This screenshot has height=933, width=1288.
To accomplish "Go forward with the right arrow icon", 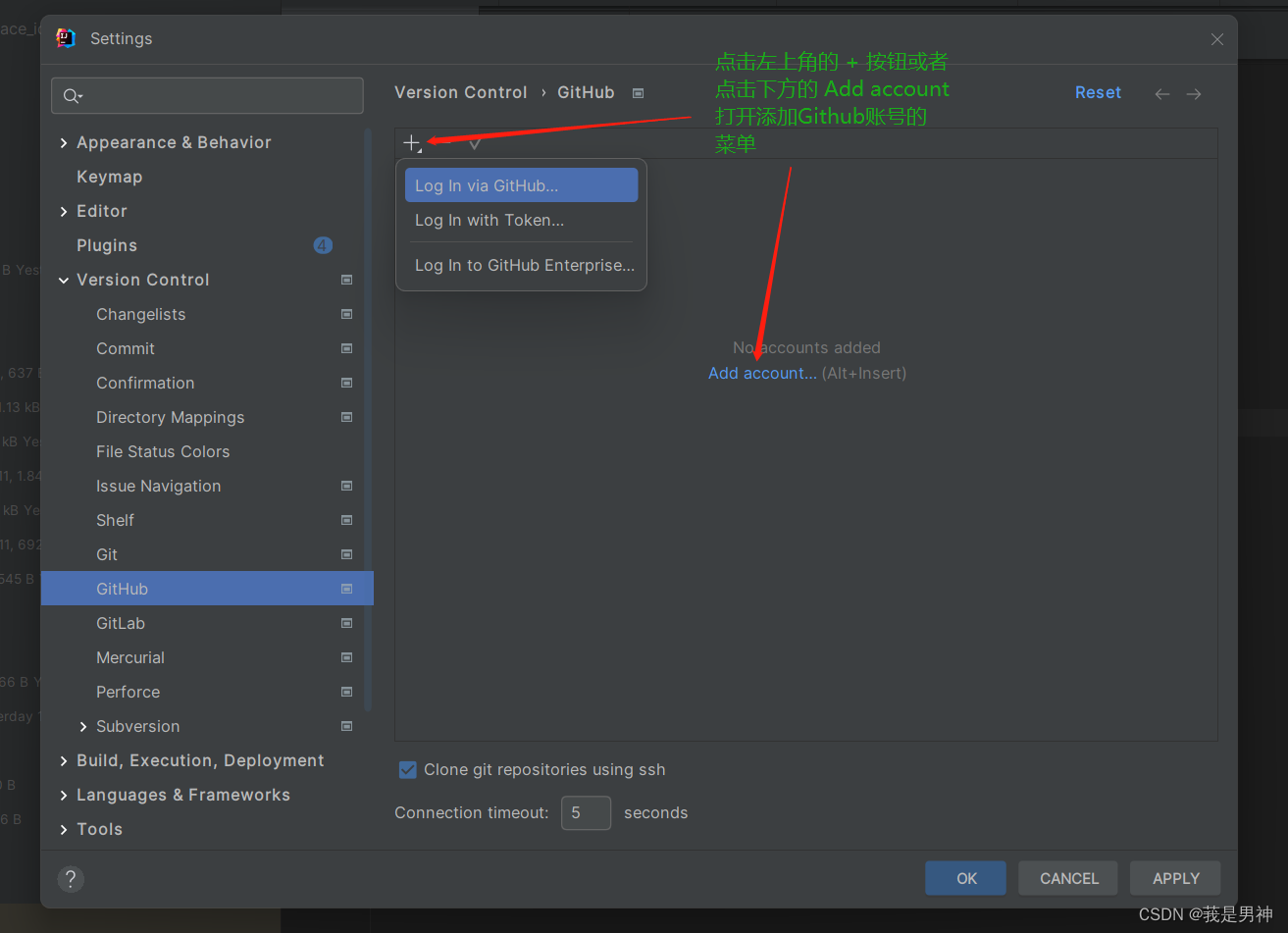I will click(x=1194, y=93).
